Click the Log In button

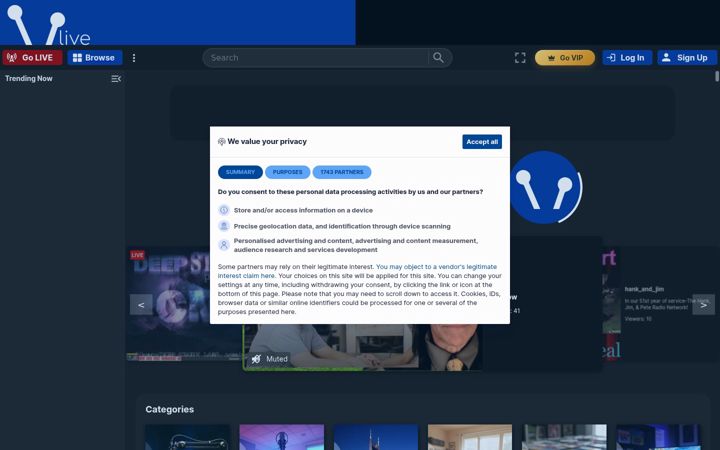coord(627,58)
